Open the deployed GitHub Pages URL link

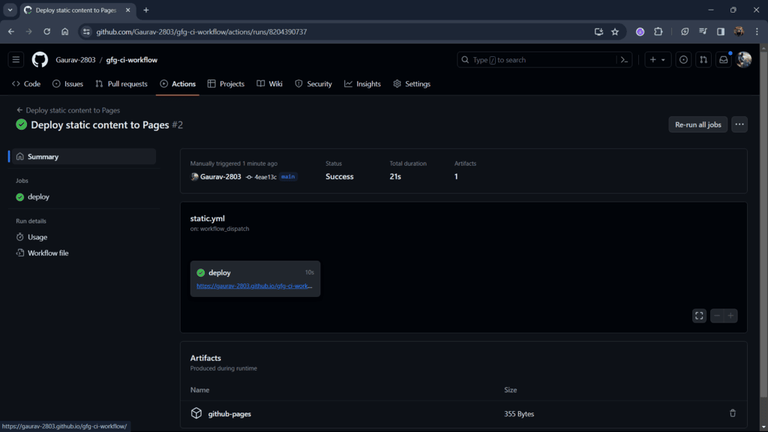(x=254, y=286)
